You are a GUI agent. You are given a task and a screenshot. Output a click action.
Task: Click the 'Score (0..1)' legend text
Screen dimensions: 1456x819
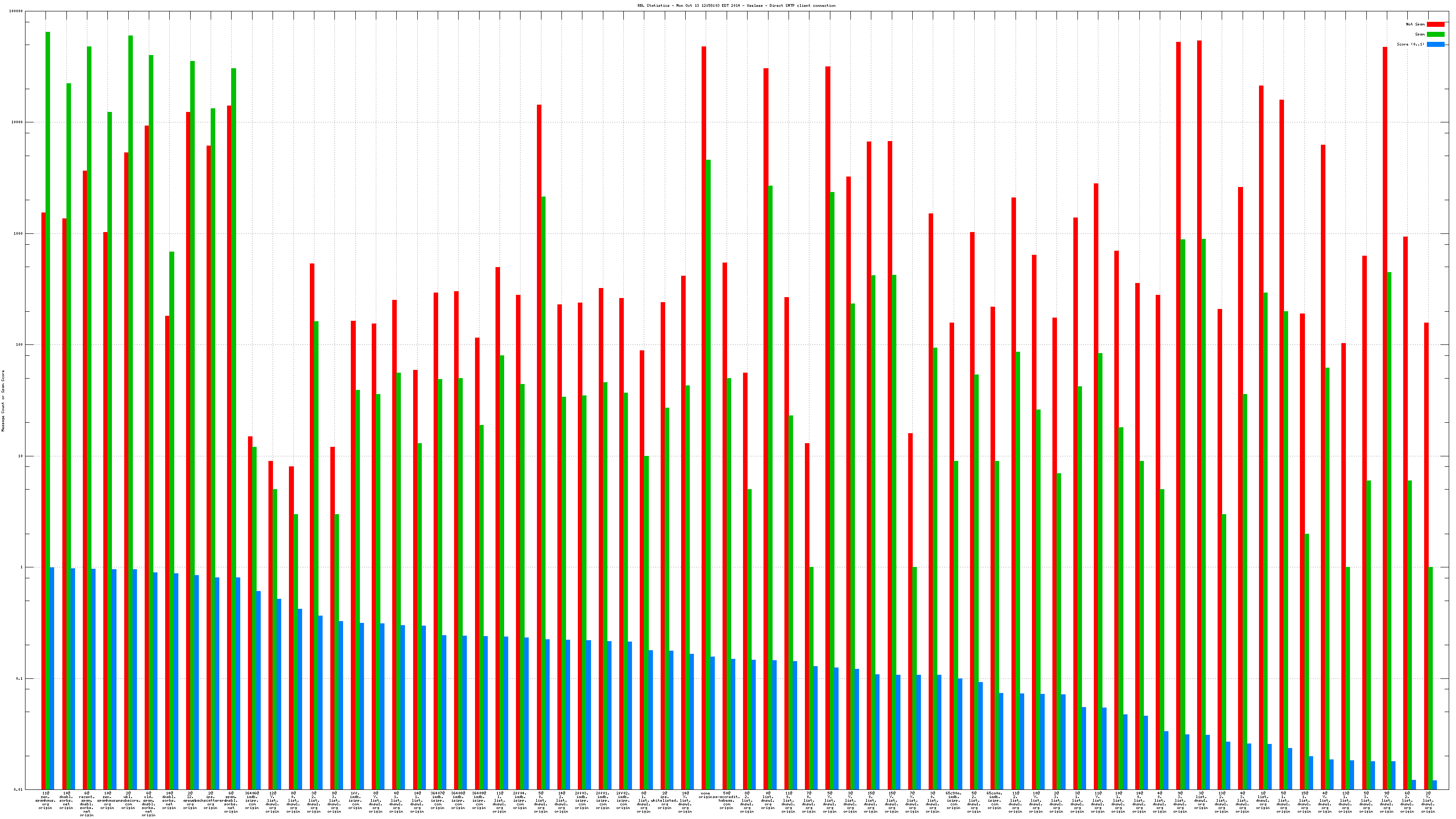pos(1410,44)
